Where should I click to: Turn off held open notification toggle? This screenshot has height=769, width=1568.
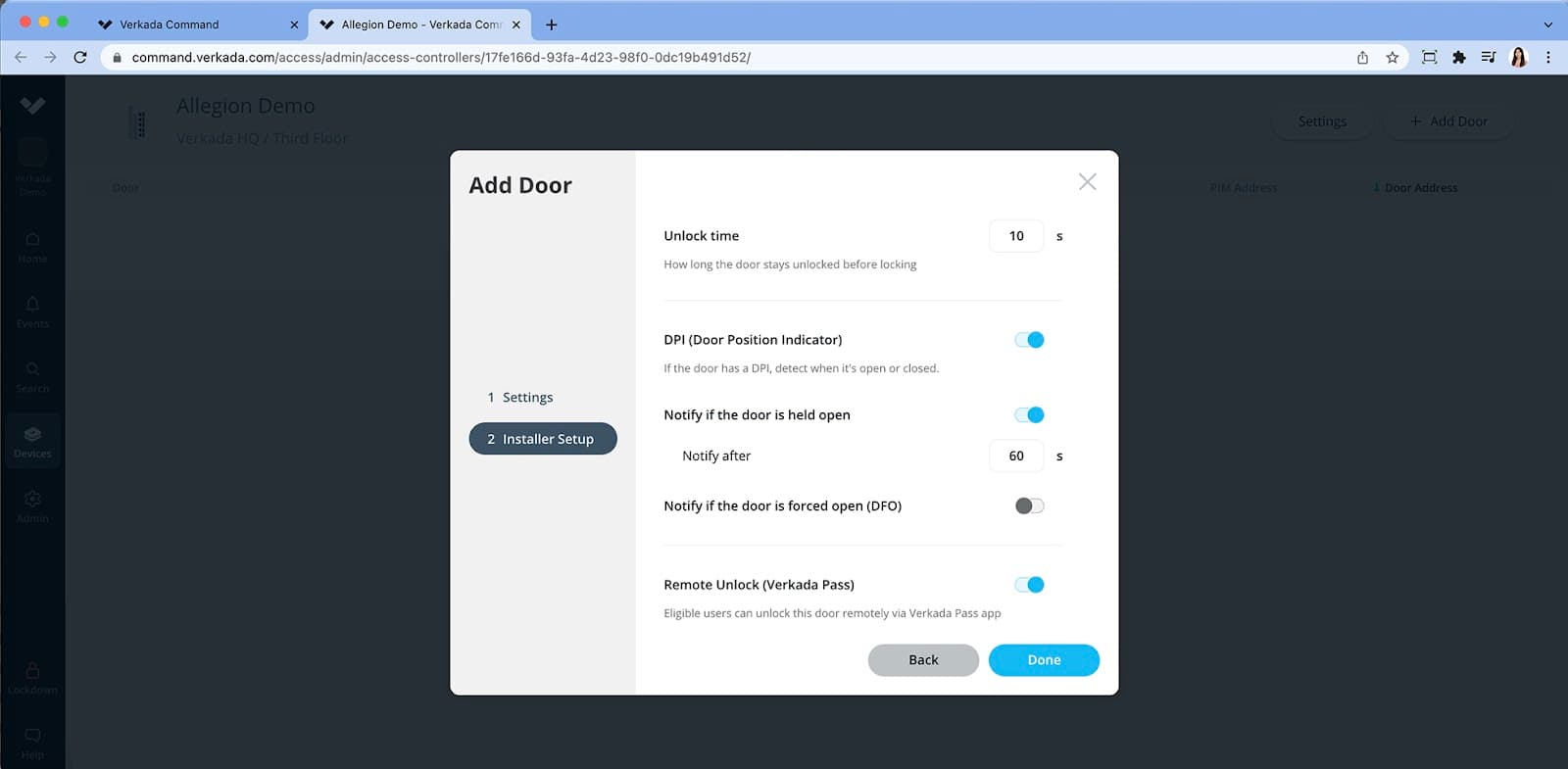[x=1029, y=415]
